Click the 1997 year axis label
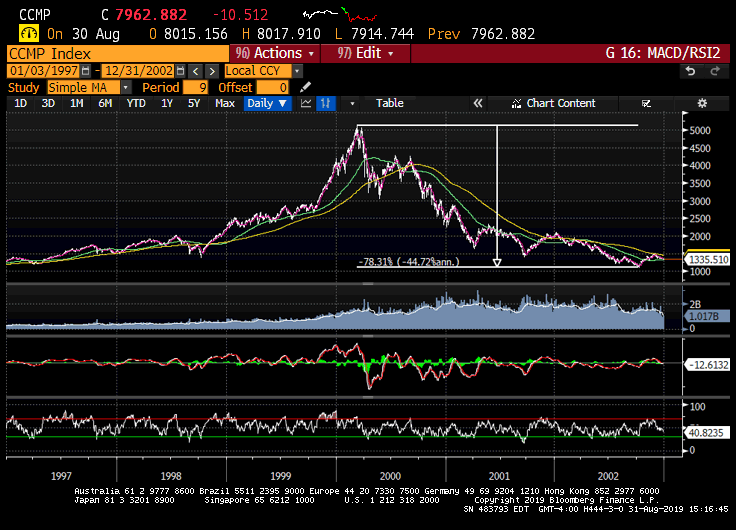Screen dimensions: 736x530 pos(61,476)
